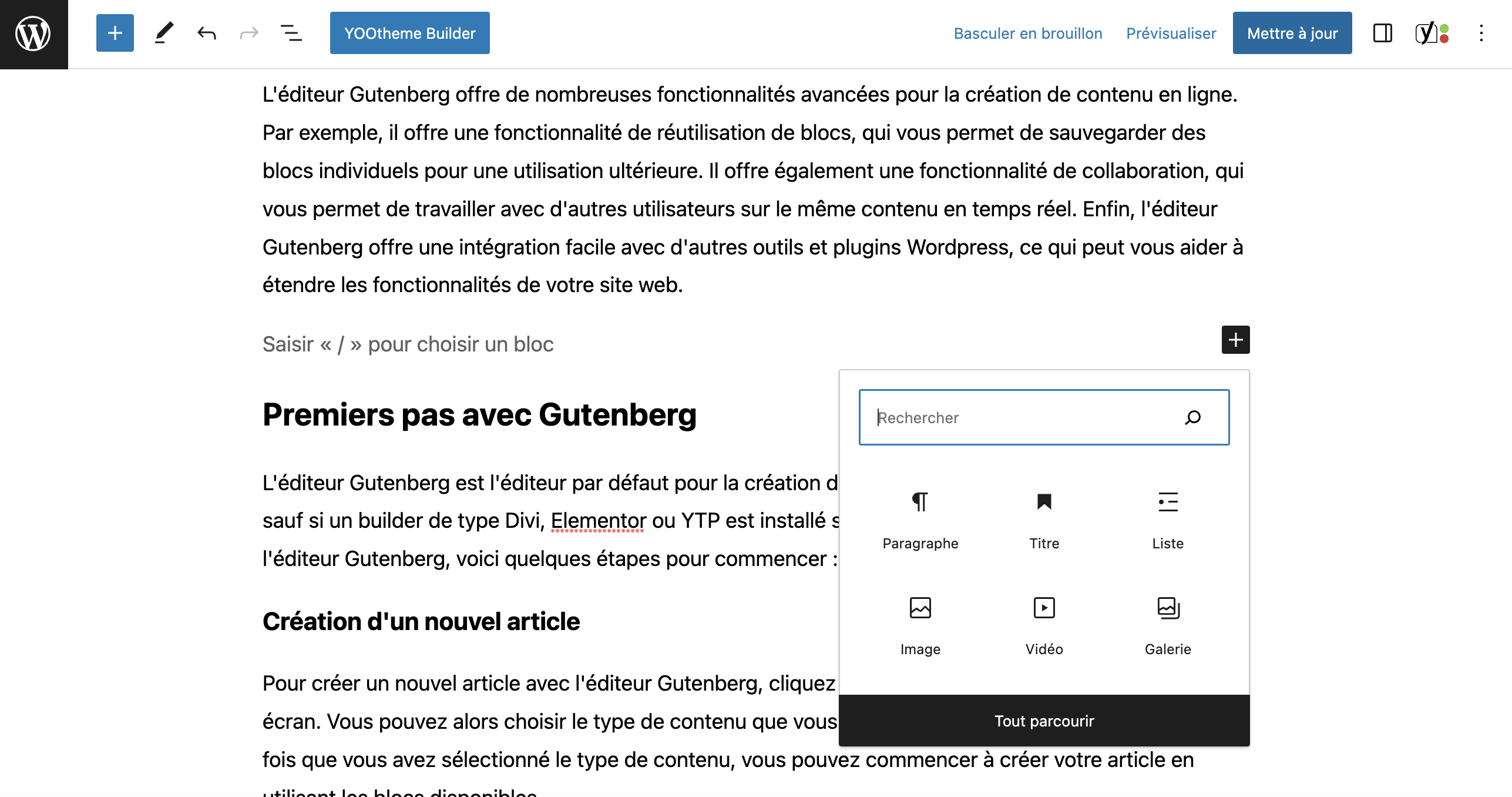The width and height of the screenshot is (1512, 797).
Task: Insert a Paragraphe block
Action: pos(920,520)
